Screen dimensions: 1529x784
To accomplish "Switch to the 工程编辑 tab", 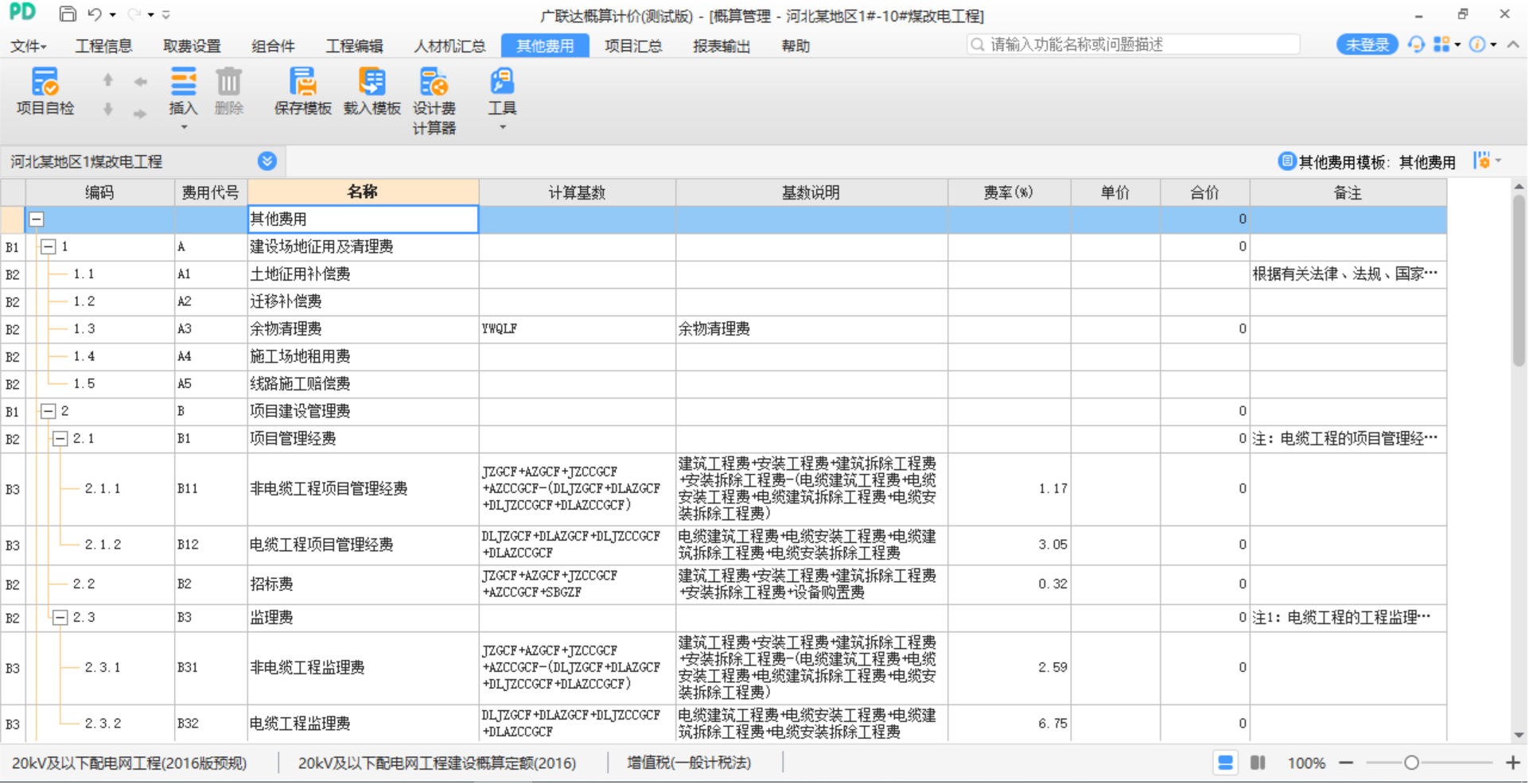I will click(354, 46).
